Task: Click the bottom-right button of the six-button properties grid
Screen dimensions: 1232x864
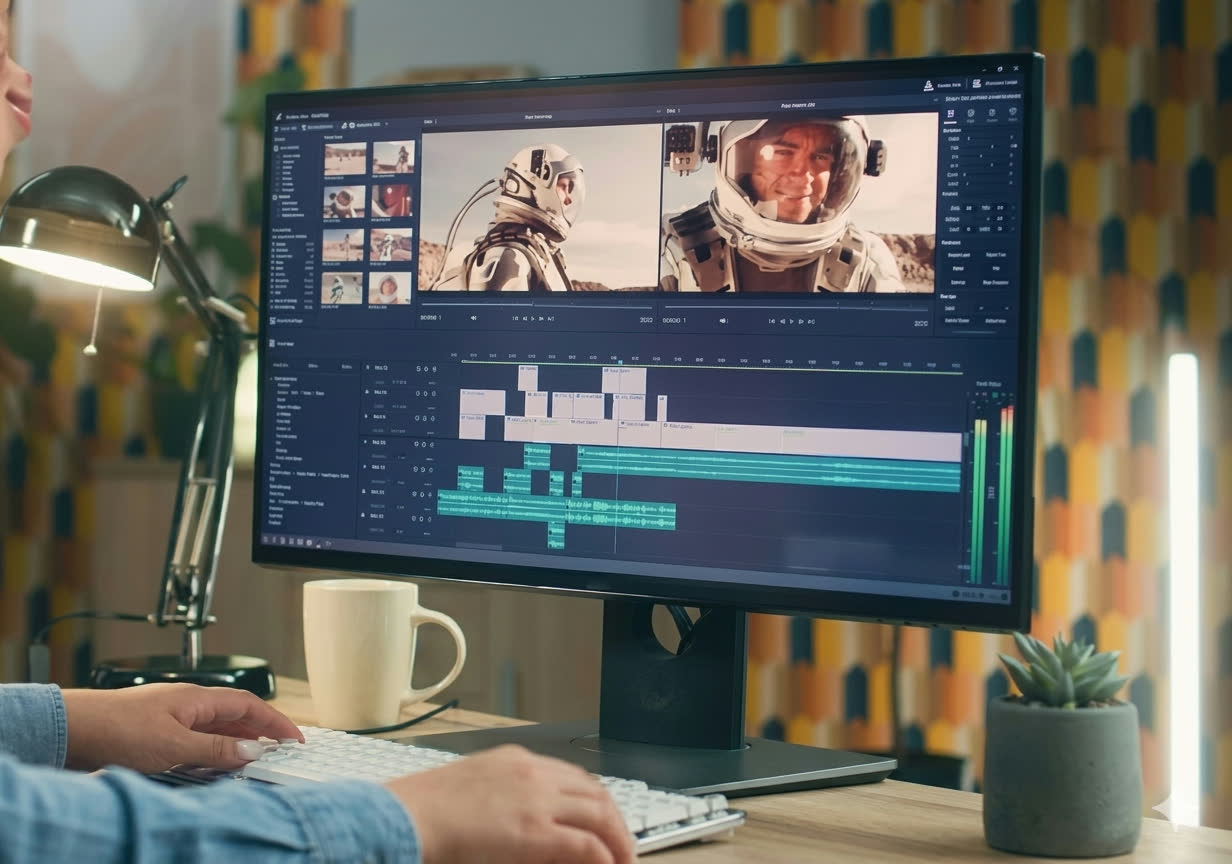Action: [996, 283]
